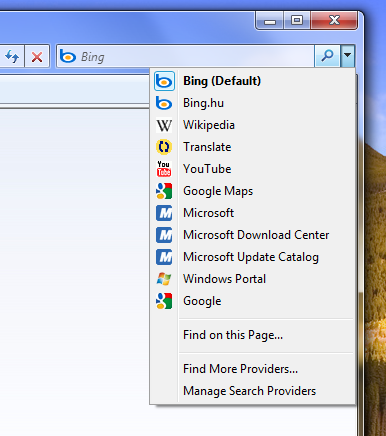Choose Google at the bottom of providers
The height and width of the screenshot is (436, 386).
pyautogui.click(x=253, y=301)
